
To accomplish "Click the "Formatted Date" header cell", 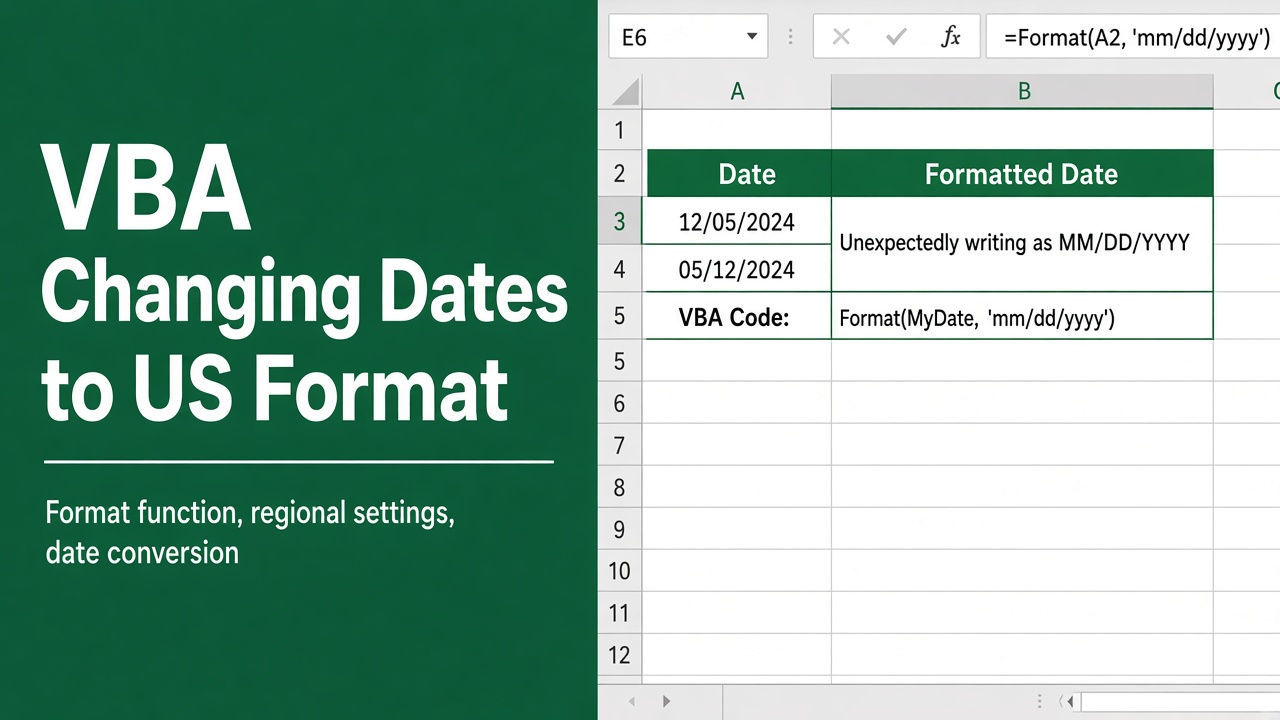I will pyautogui.click(x=1022, y=174).
